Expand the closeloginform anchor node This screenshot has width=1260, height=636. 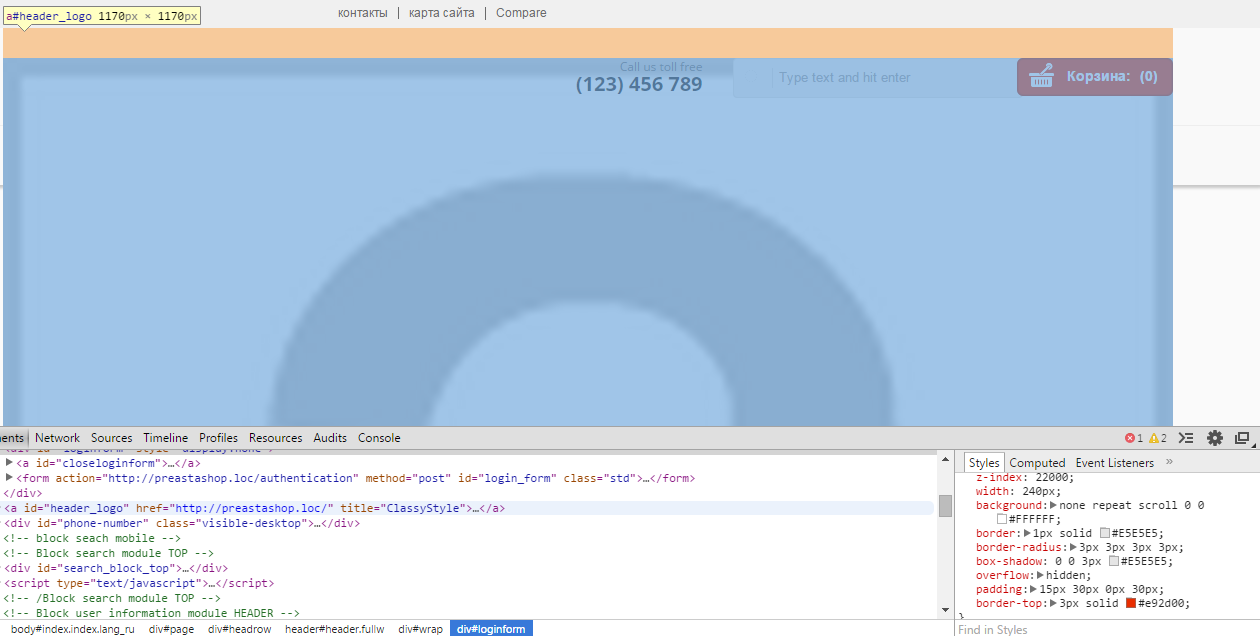pos(9,463)
